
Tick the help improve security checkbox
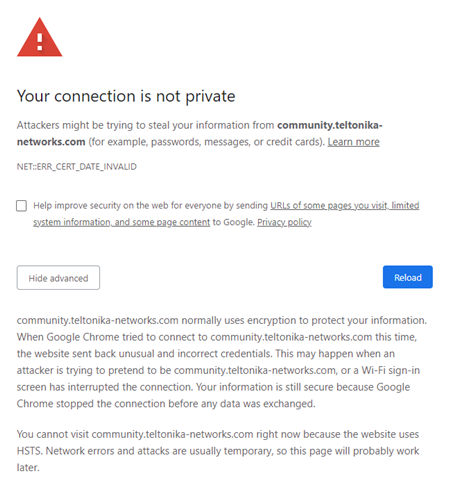22,206
